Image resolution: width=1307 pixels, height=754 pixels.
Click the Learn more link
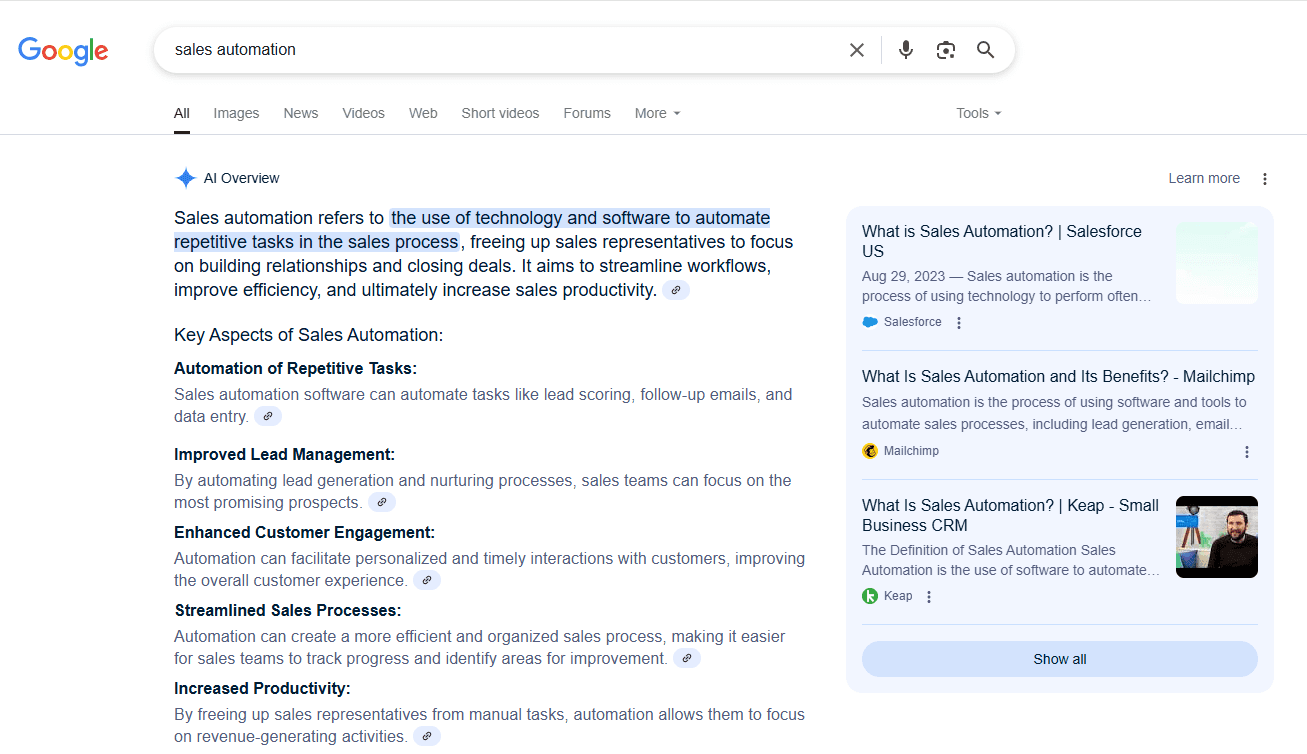[1204, 178]
